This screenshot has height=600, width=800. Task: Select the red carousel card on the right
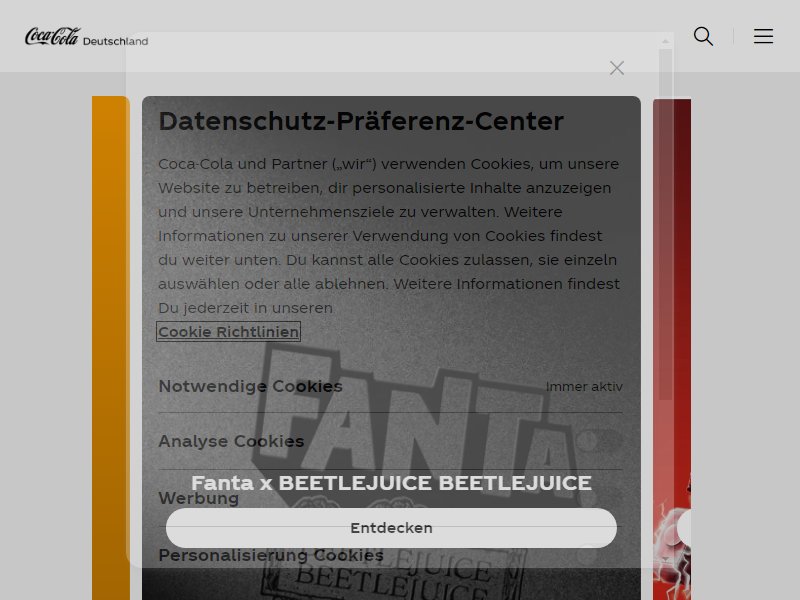672,349
